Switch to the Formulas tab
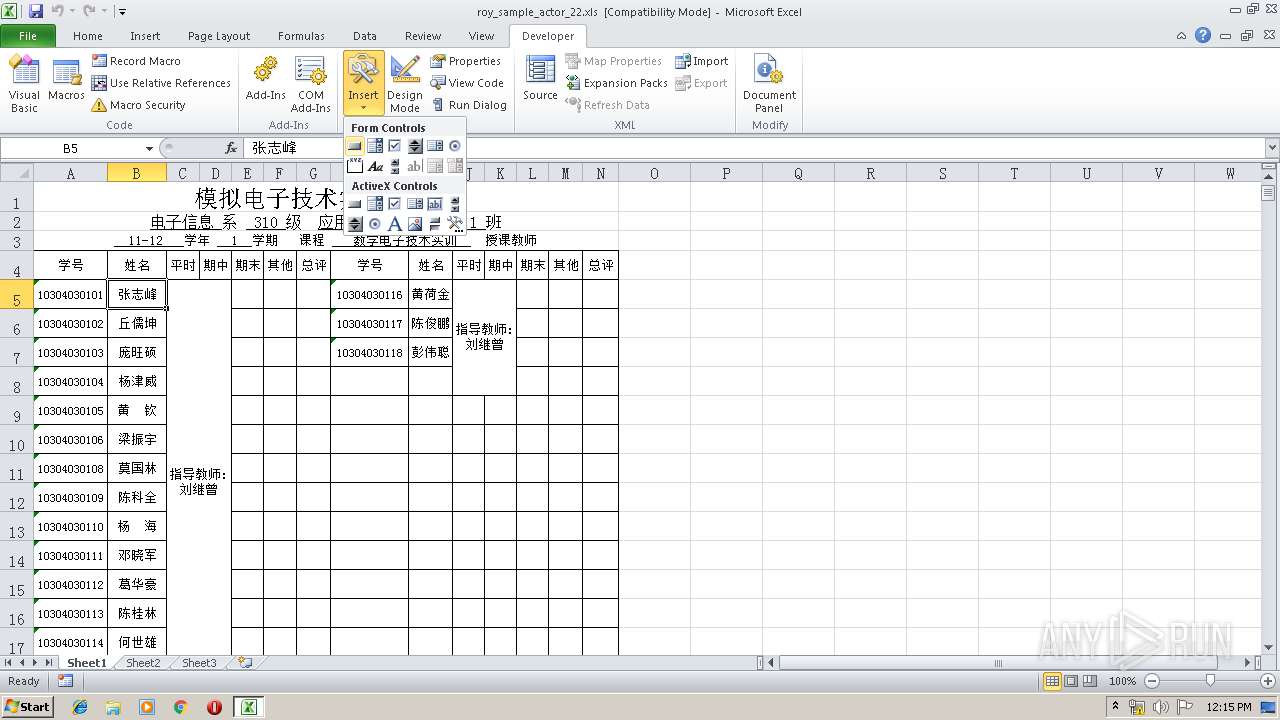Viewport: 1280px width, 720px height. [x=301, y=36]
